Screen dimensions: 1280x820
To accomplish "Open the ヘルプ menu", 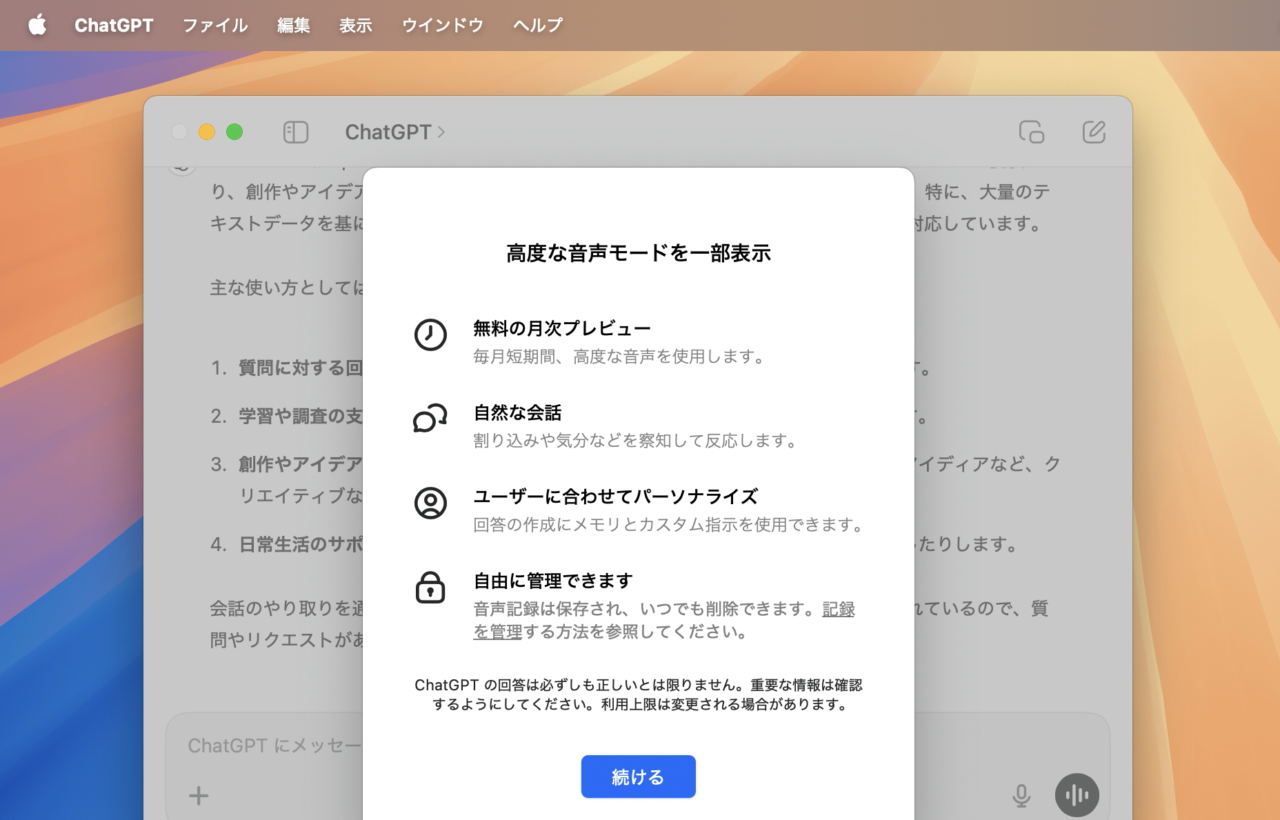I will pyautogui.click(x=538, y=25).
